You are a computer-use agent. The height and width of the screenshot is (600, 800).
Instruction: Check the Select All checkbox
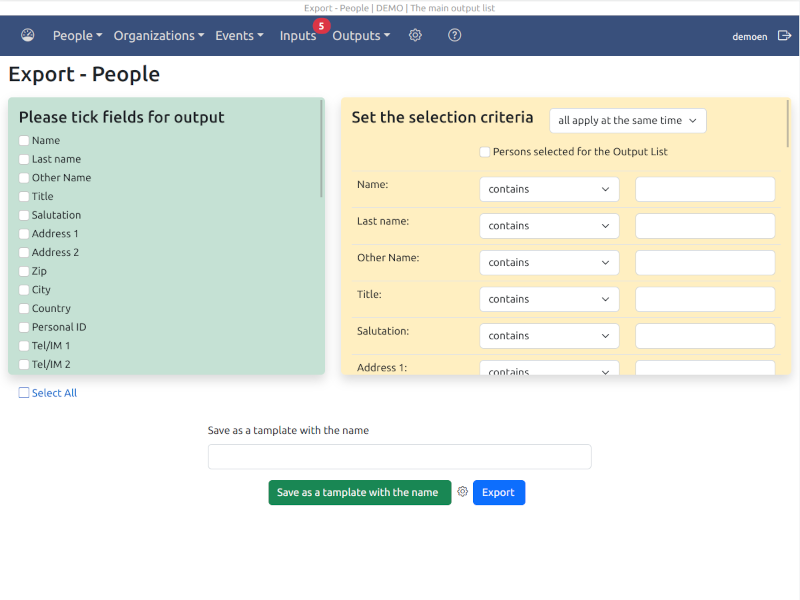(23, 392)
